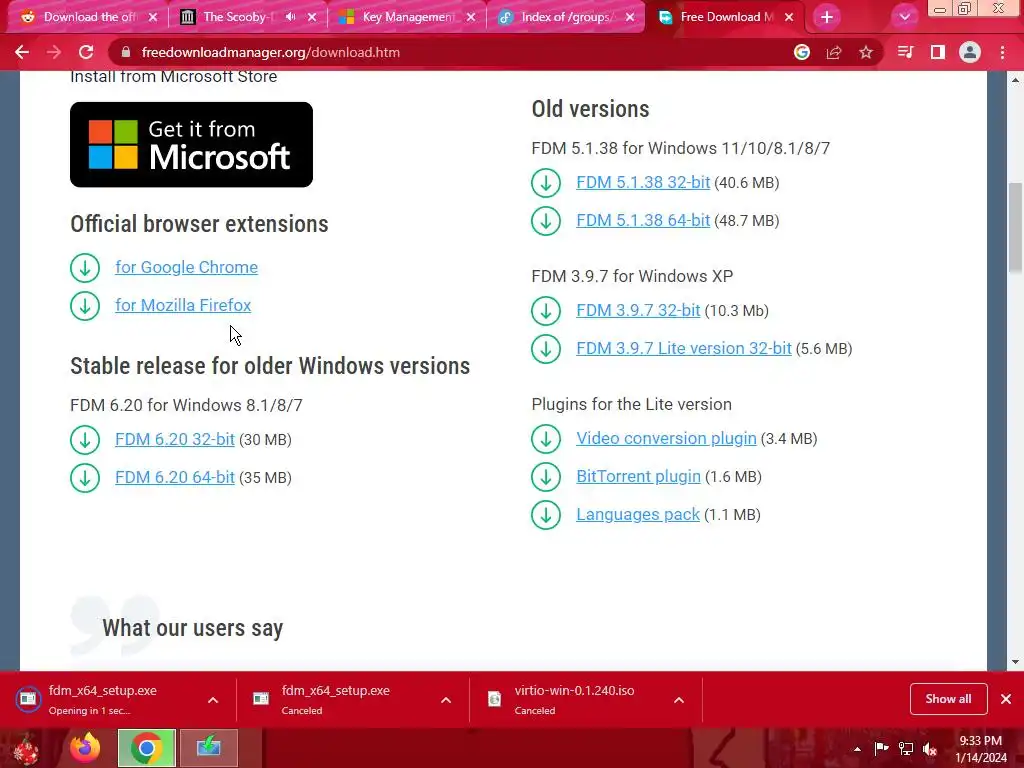Bookmark this page with the star icon
Viewport: 1024px width, 768px height.
[x=866, y=52]
